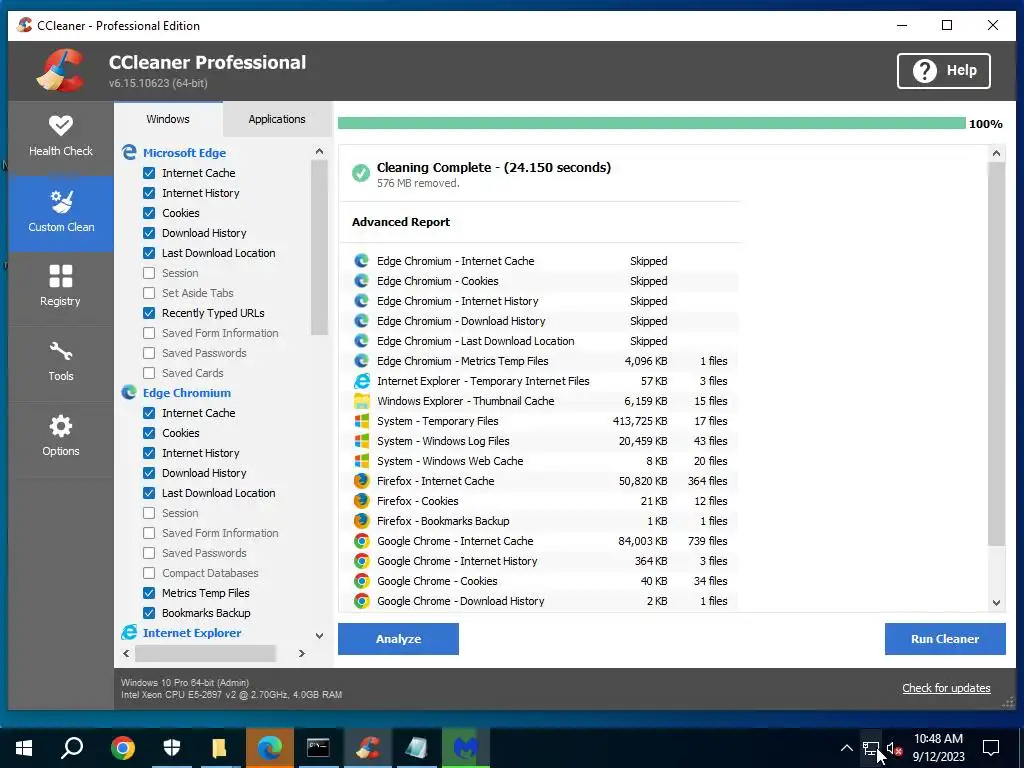Click the muted volume tray icon
1024x768 pixels.
tap(894, 748)
